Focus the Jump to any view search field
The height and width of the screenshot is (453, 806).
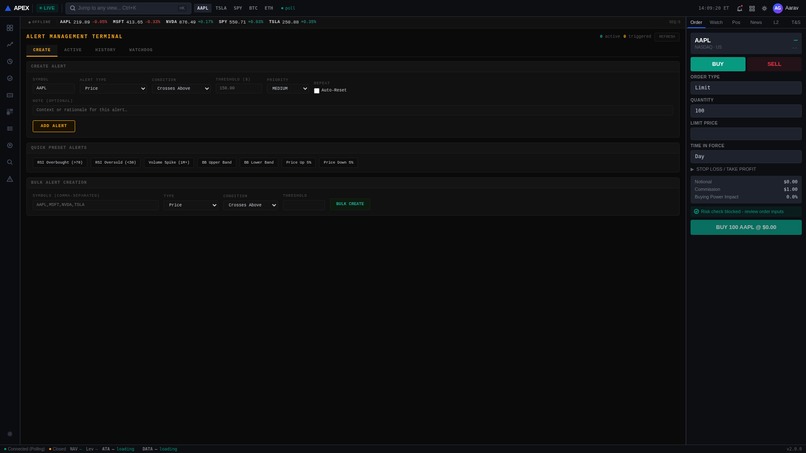click(129, 8)
